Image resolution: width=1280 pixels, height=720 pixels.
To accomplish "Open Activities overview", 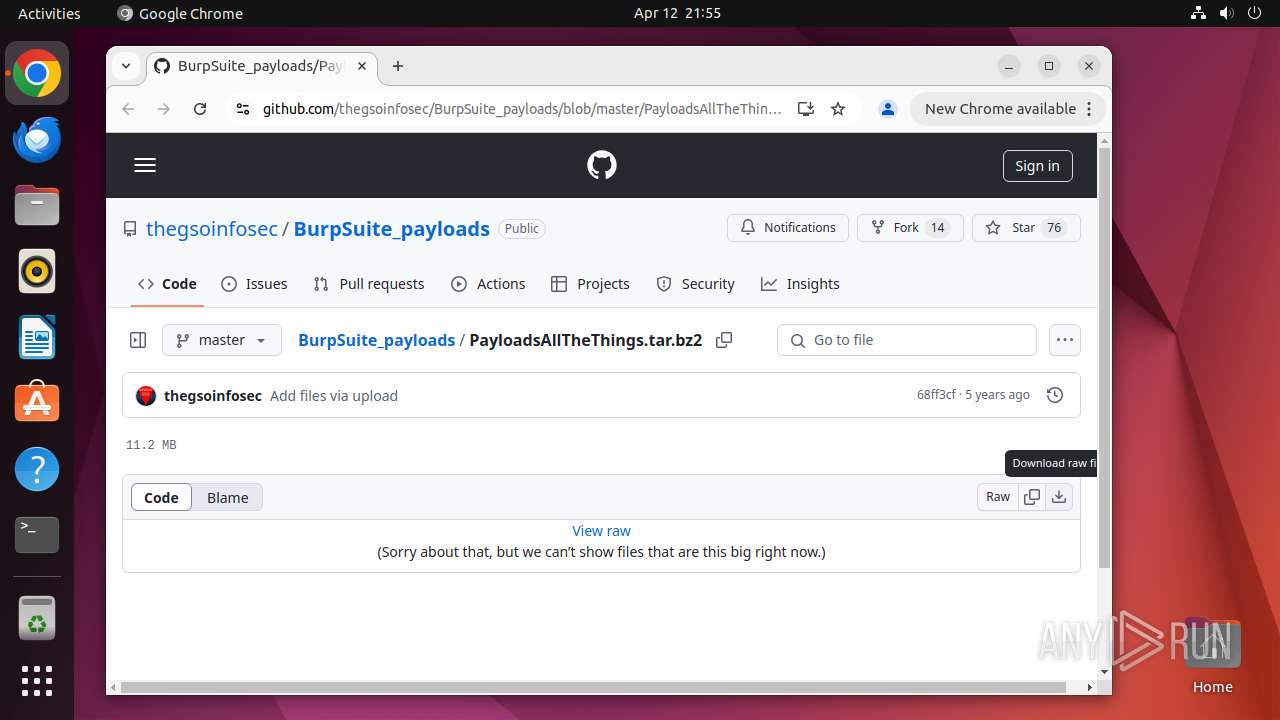I will coord(49,13).
